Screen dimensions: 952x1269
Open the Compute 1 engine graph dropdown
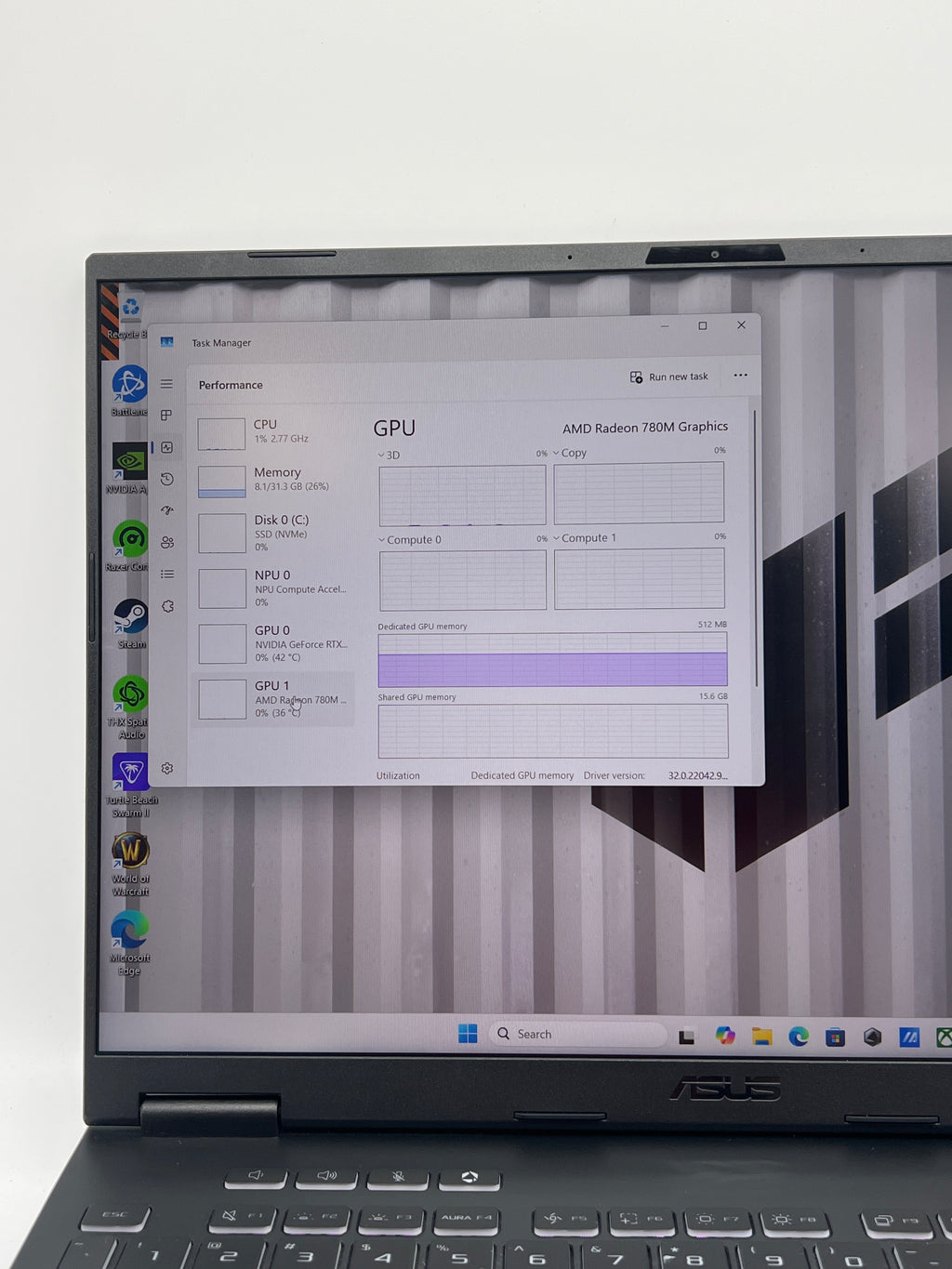[x=585, y=538]
